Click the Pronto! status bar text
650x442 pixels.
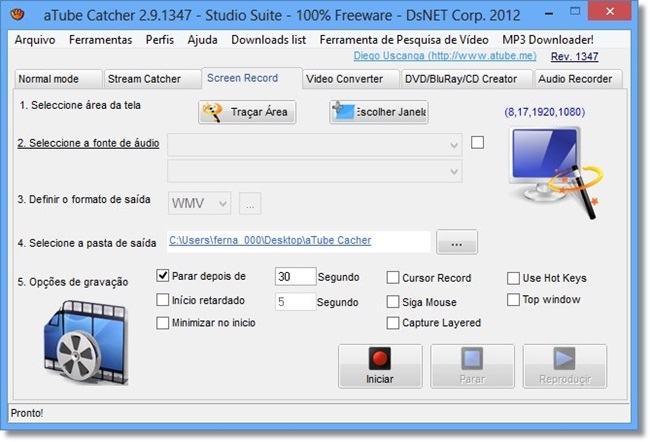pyautogui.click(x=27, y=413)
